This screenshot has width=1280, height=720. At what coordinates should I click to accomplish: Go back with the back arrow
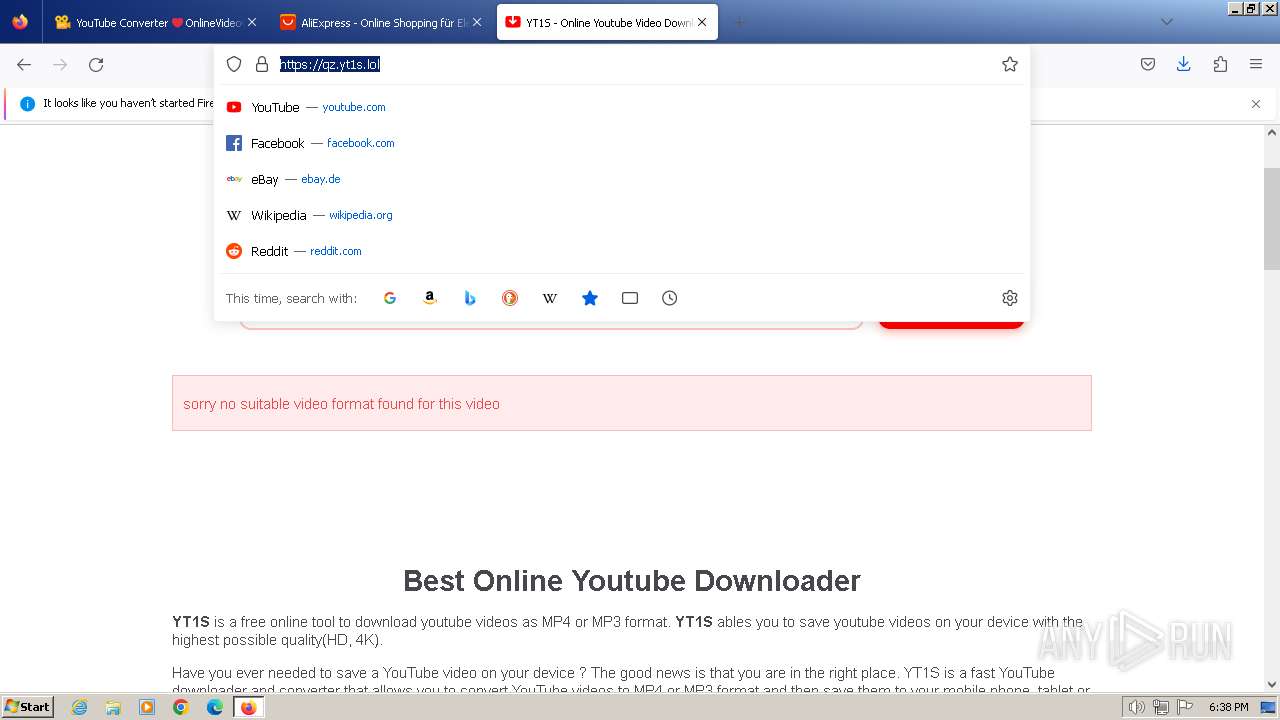(24, 64)
